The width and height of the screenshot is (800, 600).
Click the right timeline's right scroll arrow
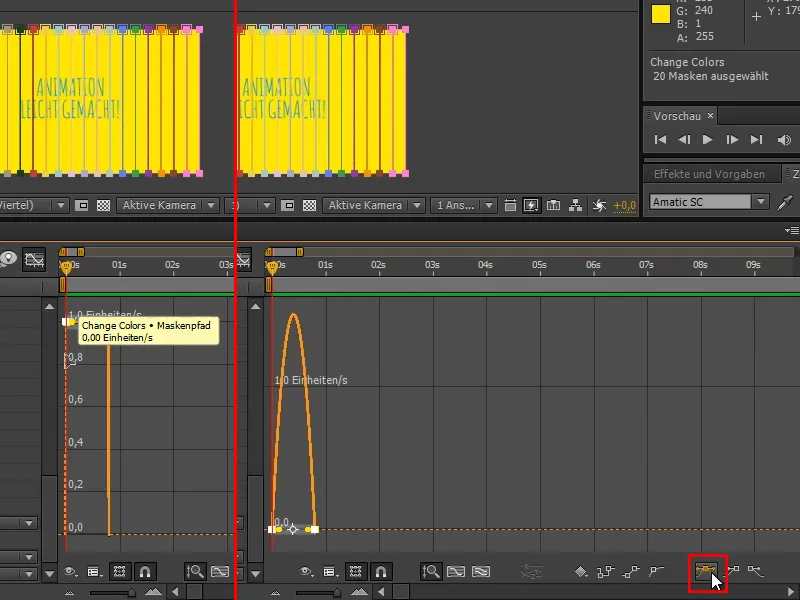[791, 592]
